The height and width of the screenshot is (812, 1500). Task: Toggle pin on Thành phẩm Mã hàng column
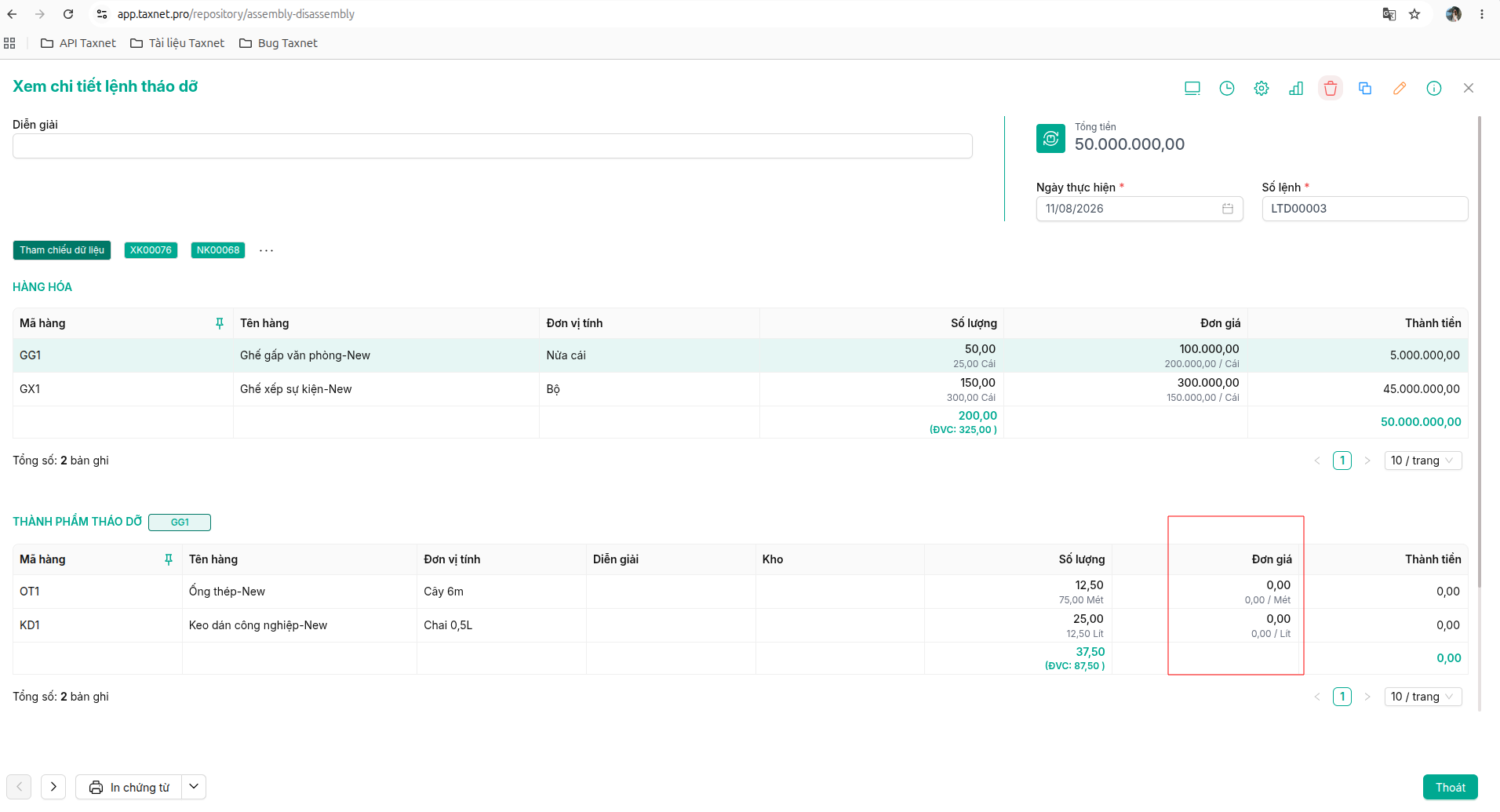(x=169, y=559)
